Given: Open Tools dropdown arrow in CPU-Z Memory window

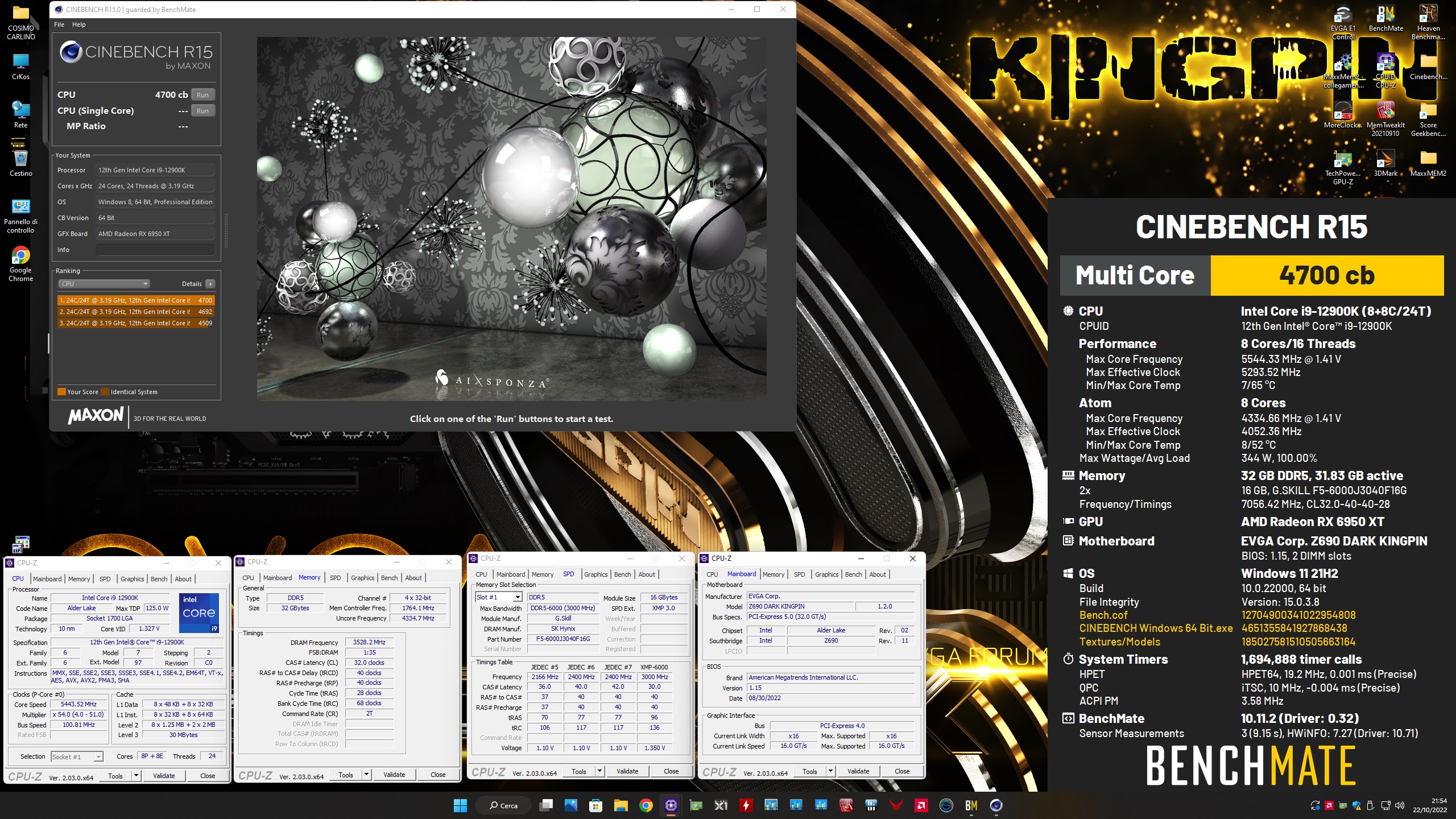Looking at the screenshot, I should tap(366, 775).
